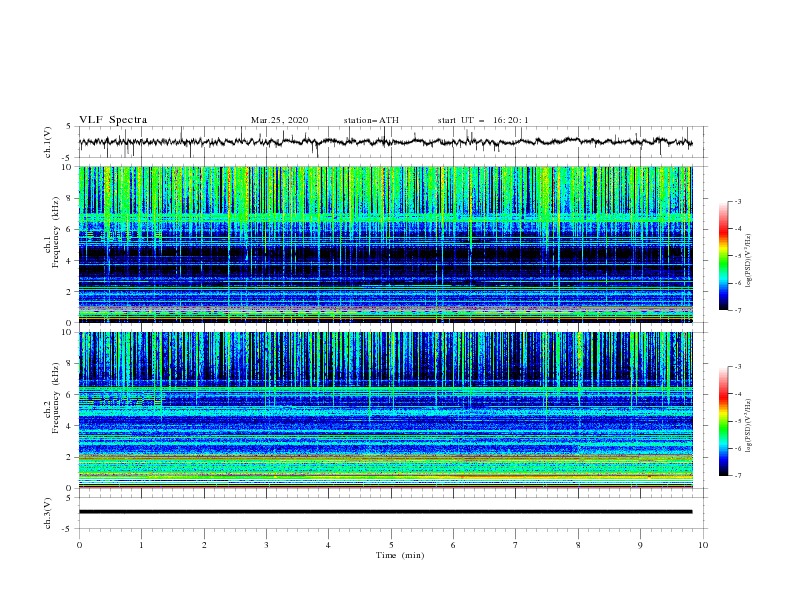Click the "-4" tick on ch.2 colorbar
Viewport: 792px width, 612px height.
(x=737, y=394)
